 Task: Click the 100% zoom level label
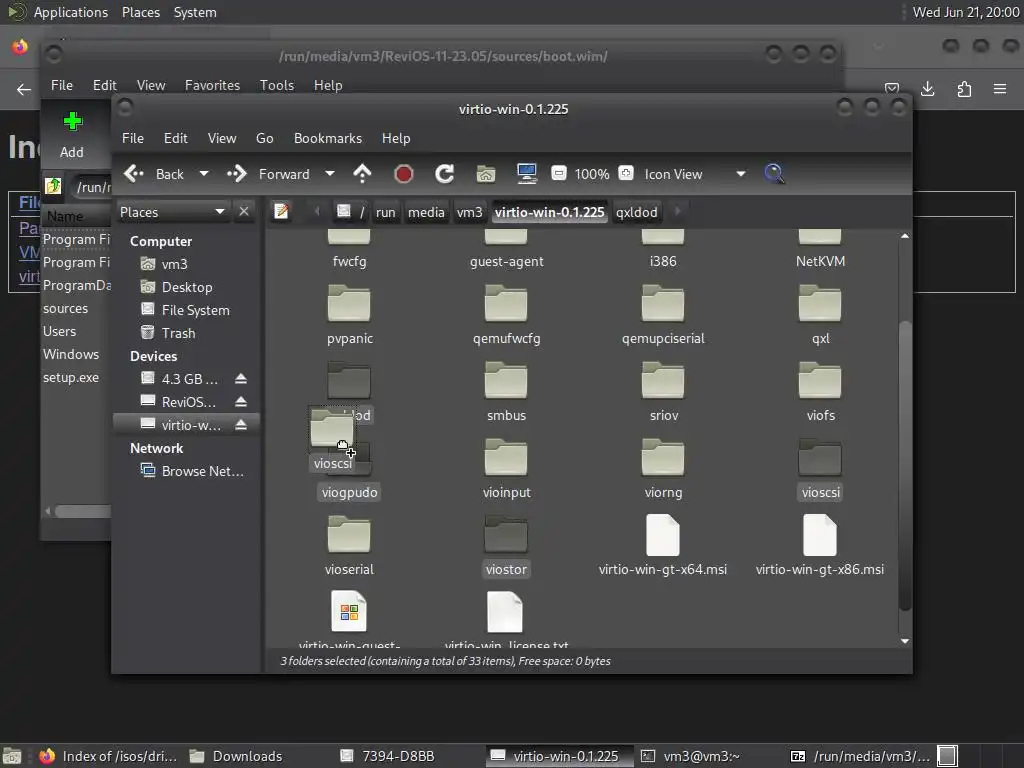(592, 174)
